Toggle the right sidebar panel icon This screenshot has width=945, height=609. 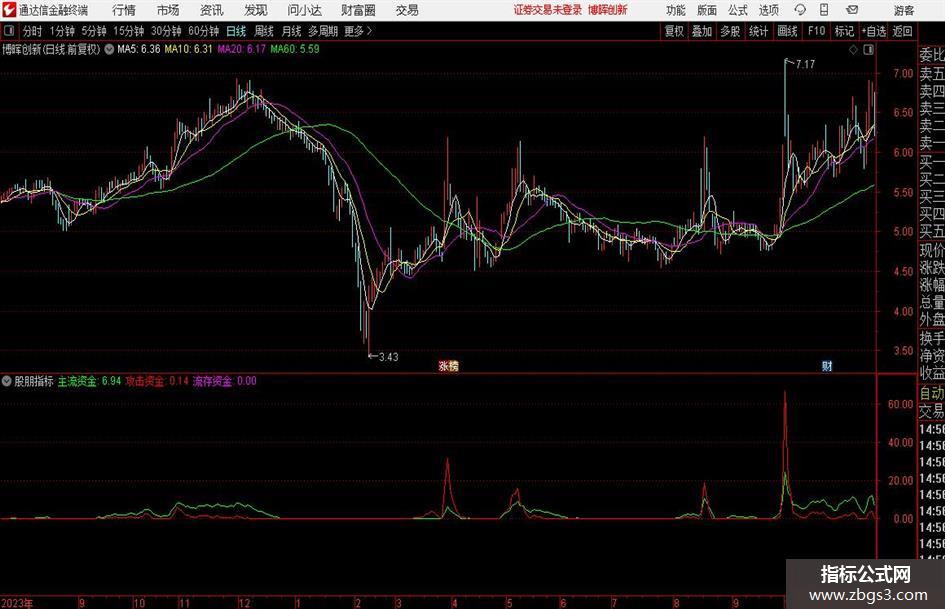click(868, 50)
